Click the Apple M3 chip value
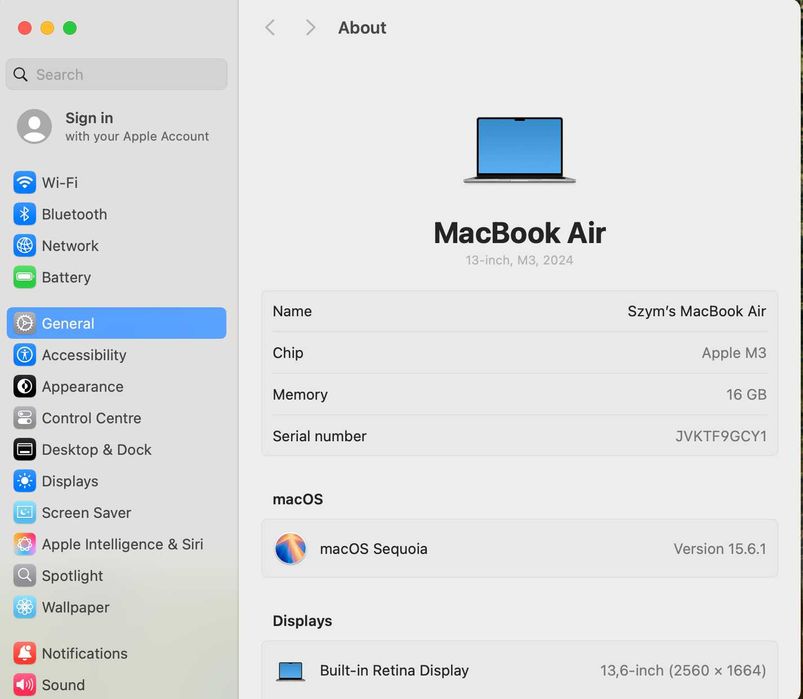 click(734, 353)
